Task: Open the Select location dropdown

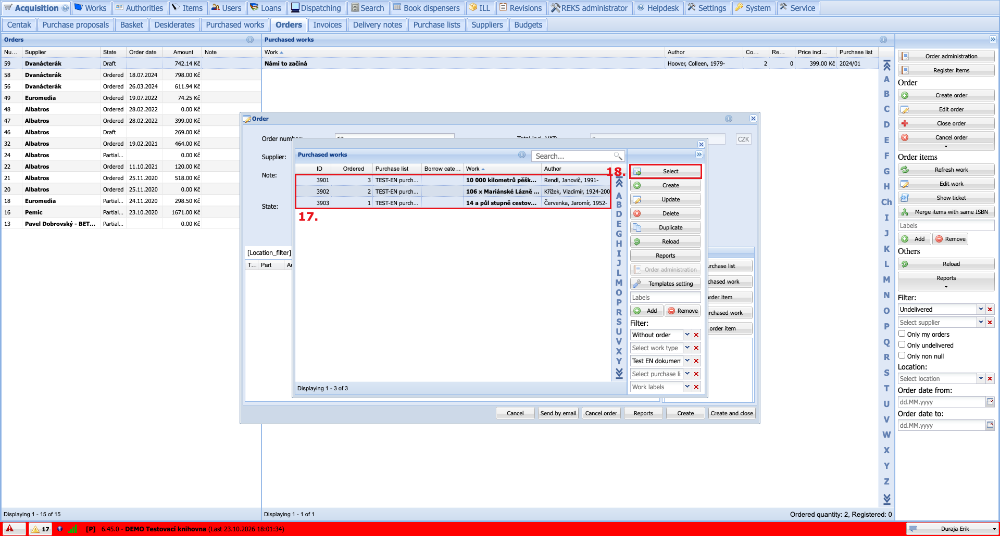Action: 980,378
